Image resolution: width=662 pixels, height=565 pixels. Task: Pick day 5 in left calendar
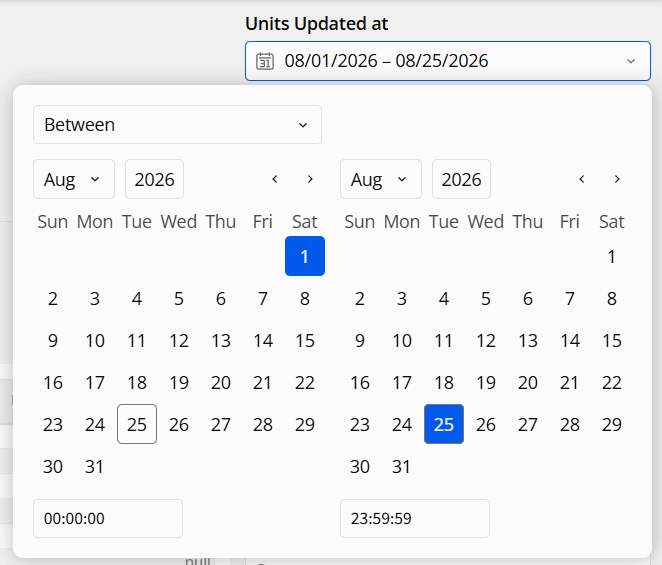coord(179,299)
